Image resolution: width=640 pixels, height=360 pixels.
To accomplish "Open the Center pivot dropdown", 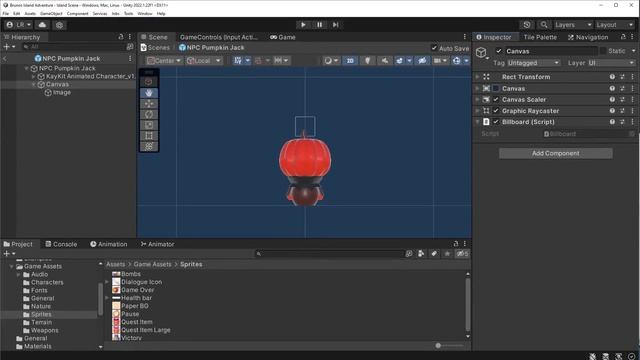I will pos(164,60).
